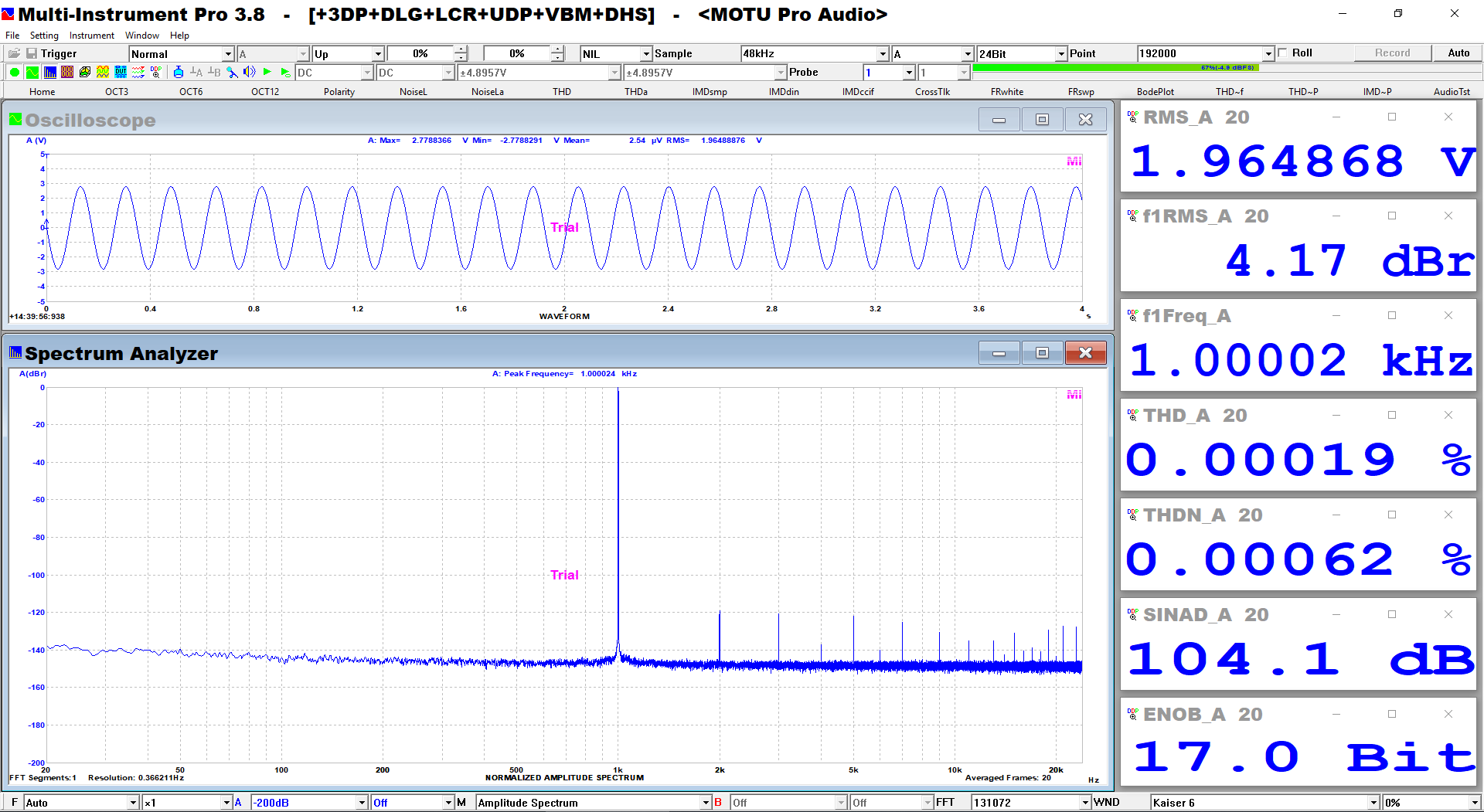Open the FFT size 131072 dropdown
The image size is (1484, 812).
pos(1031,803)
